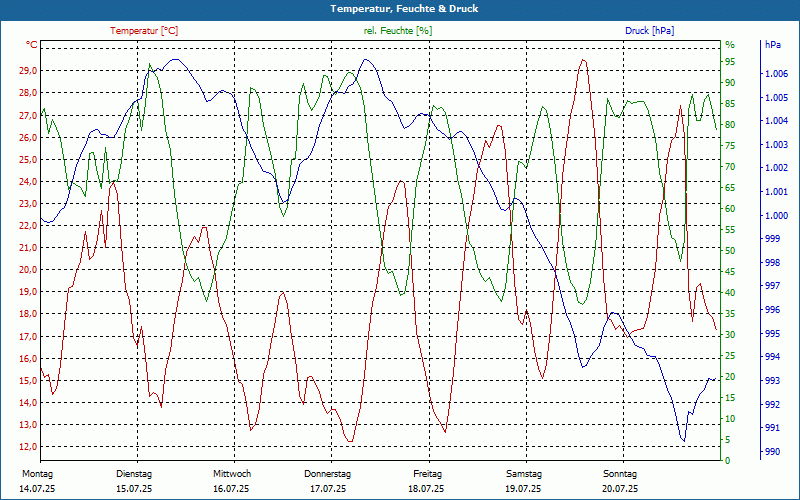The height and width of the screenshot is (500, 800).
Task: Click humidity axis value "10"
Action: point(730,419)
